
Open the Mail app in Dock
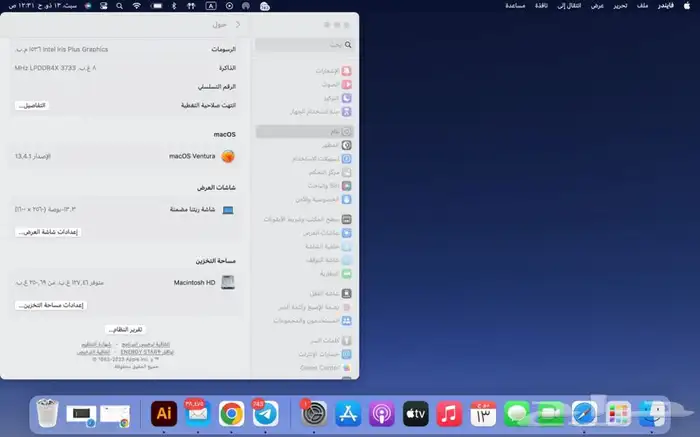click(197, 413)
